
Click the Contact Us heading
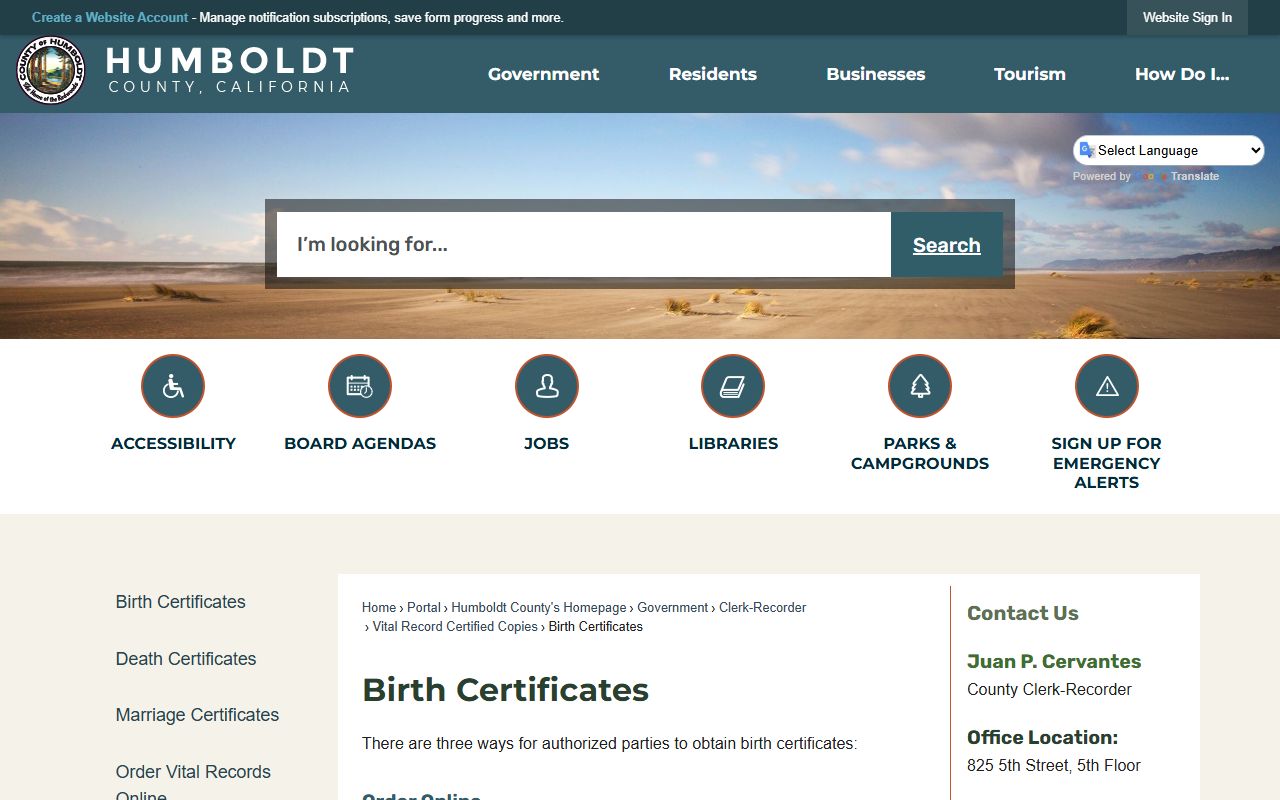click(x=1023, y=614)
